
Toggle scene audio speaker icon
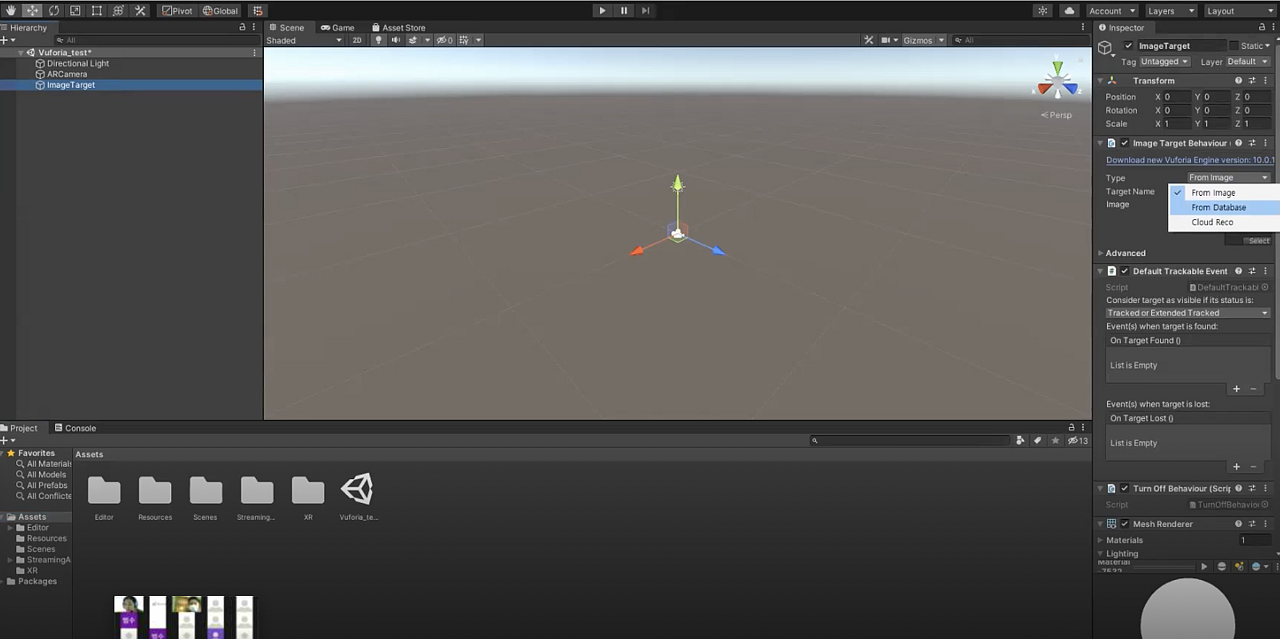[x=396, y=40]
